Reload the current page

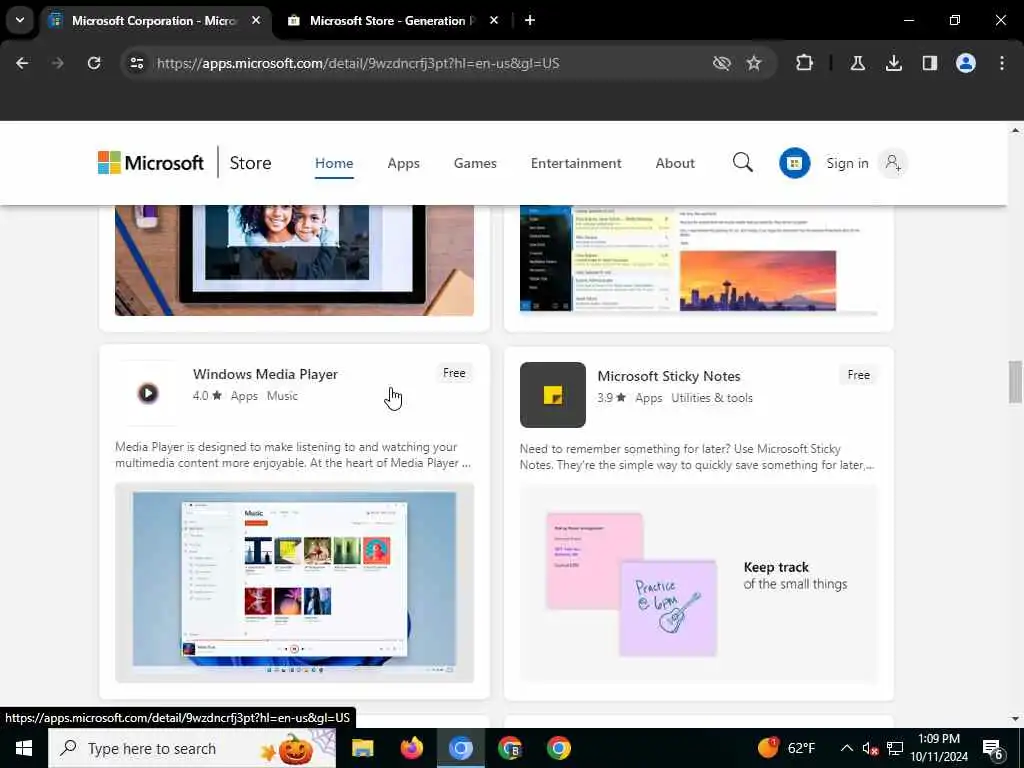pyautogui.click(x=94, y=63)
